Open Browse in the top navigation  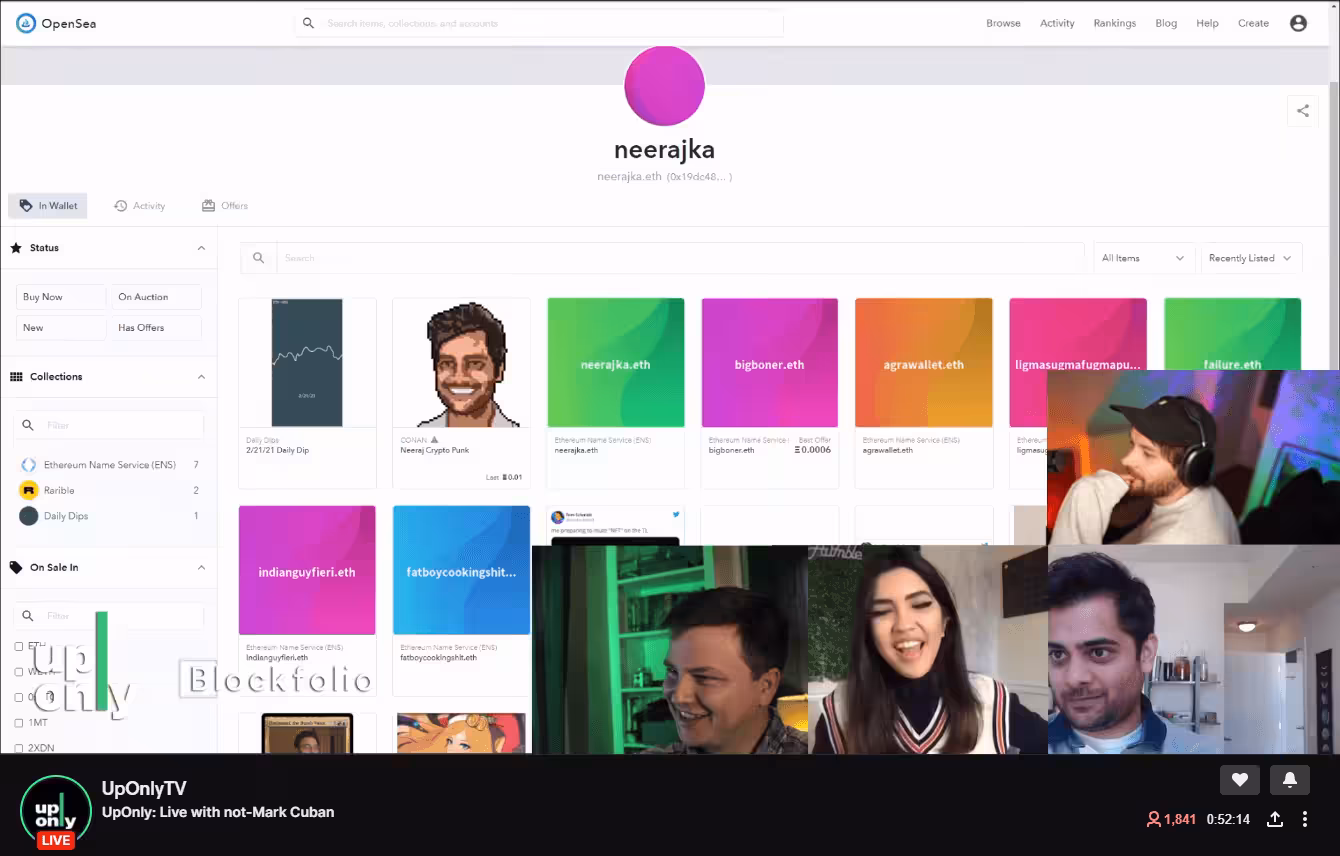point(1003,23)
